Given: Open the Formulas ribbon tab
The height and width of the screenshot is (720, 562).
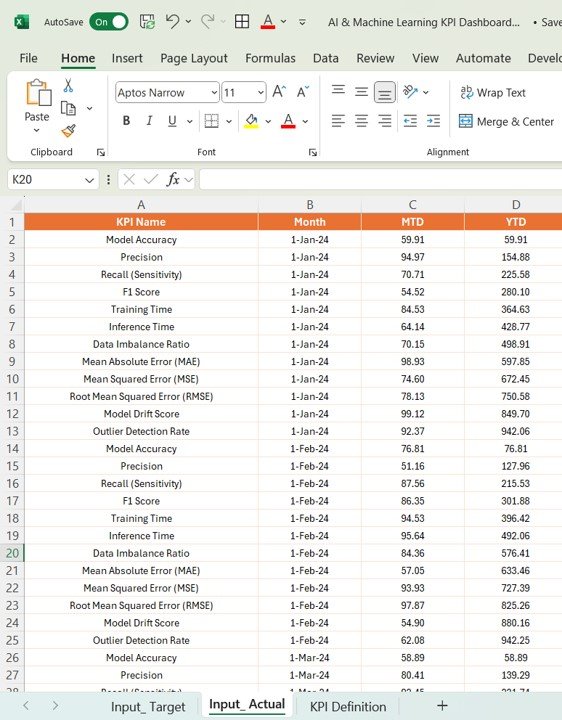Looking at the screenshot, I should click(x=270, y=58).
